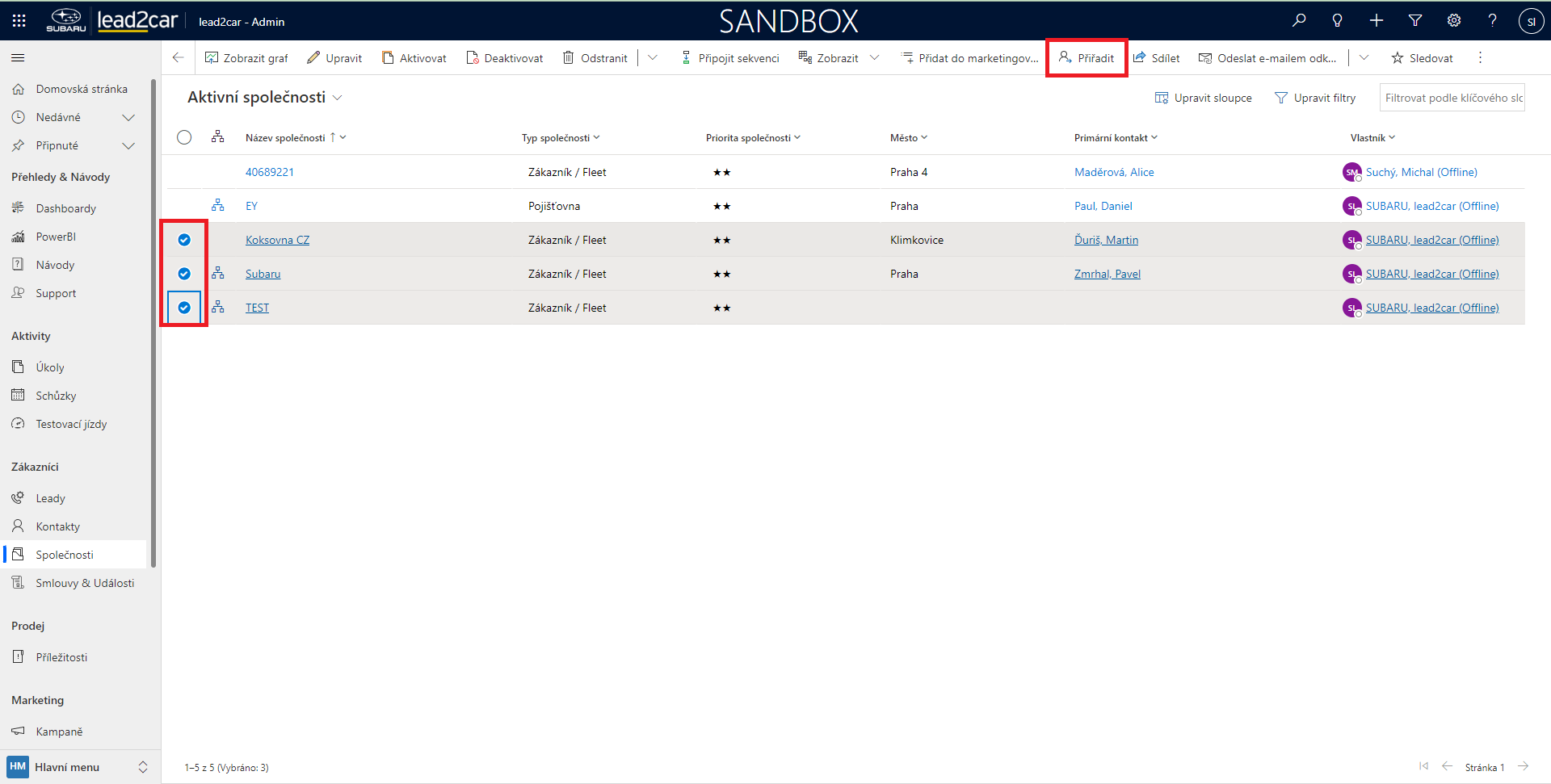Screen dimensions: 1551x784
Task: Collapse the sidebar with hamburger icon
Action: tap(18, 58)
